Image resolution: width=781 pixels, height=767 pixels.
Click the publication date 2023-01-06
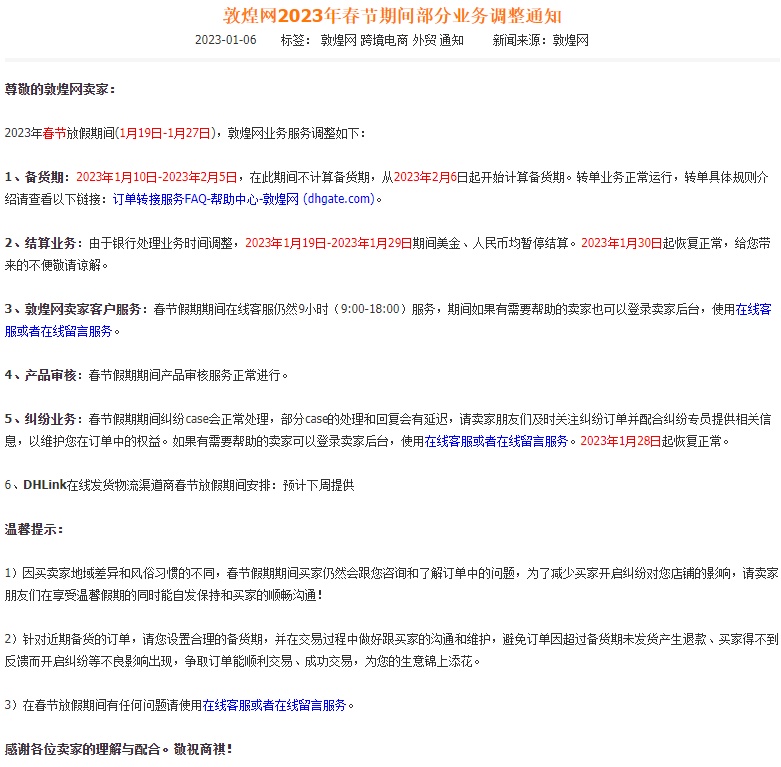coord(226,40)
